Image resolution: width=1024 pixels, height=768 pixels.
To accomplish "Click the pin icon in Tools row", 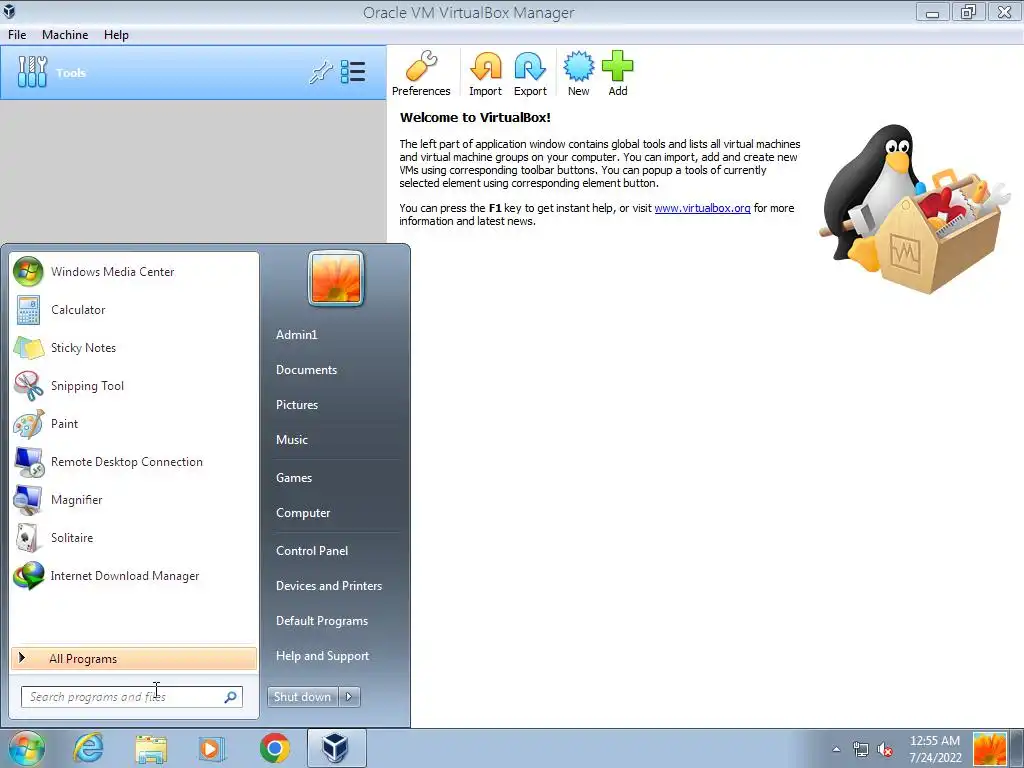I will pyautogui.click(x=321, y=72).
